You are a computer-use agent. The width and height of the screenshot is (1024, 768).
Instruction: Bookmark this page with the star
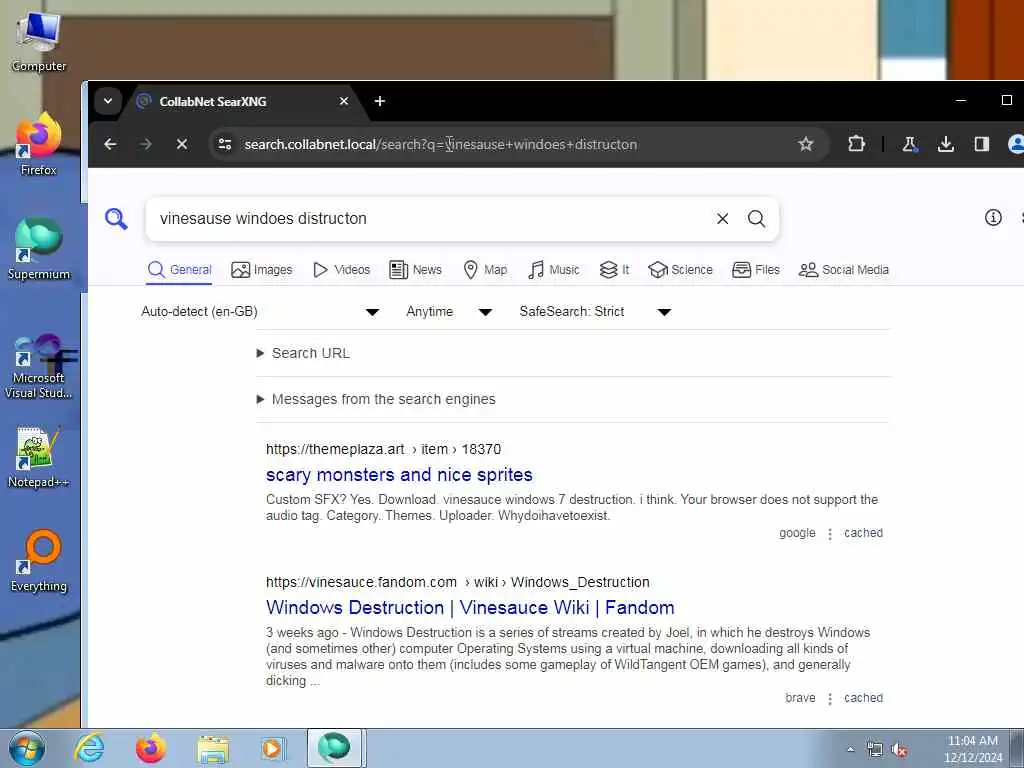click(x=806, y=144)
